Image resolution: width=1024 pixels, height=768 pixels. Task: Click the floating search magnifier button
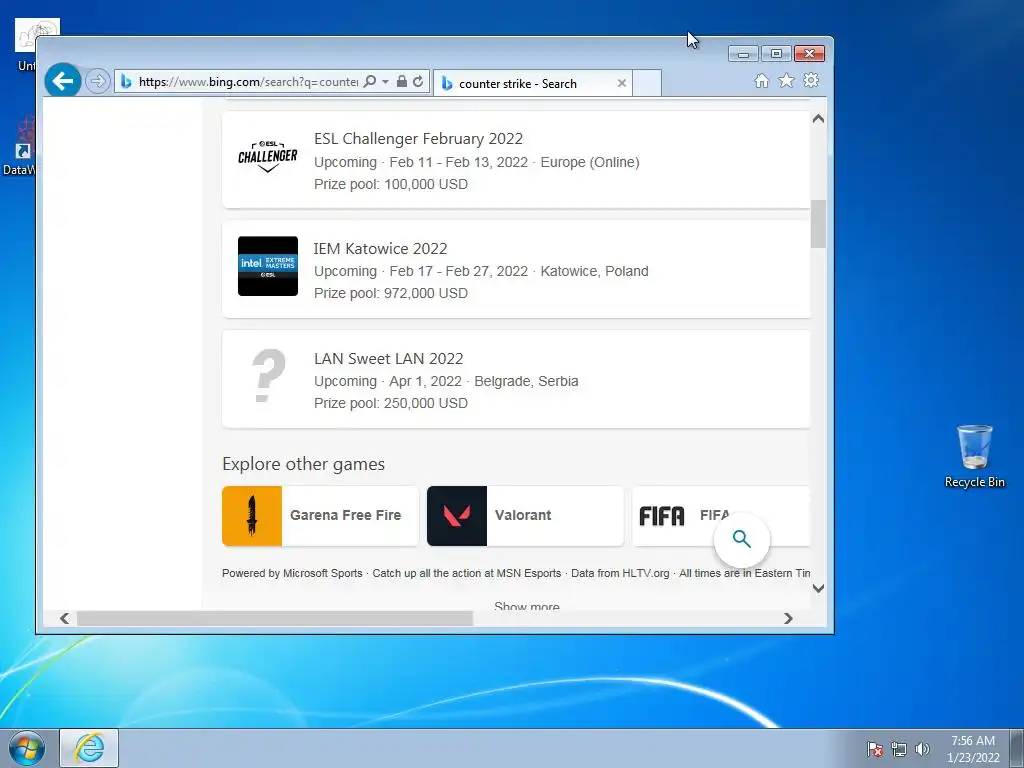tap(742, 539)
